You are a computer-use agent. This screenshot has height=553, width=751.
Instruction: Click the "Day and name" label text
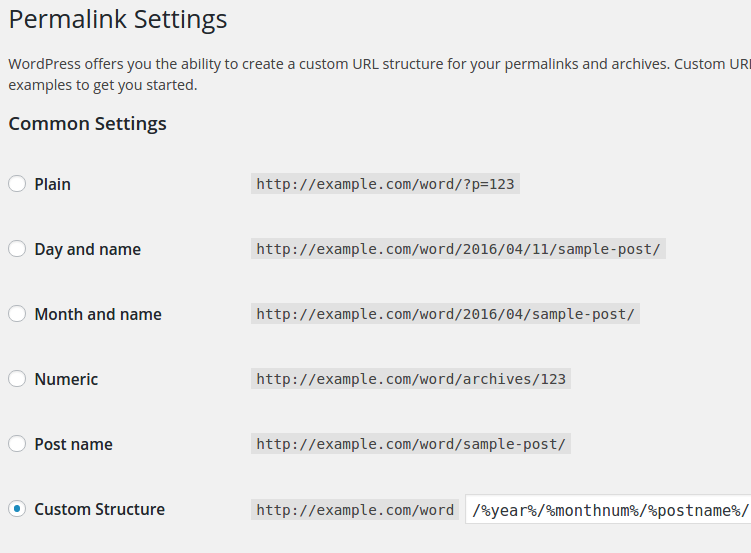87,249
